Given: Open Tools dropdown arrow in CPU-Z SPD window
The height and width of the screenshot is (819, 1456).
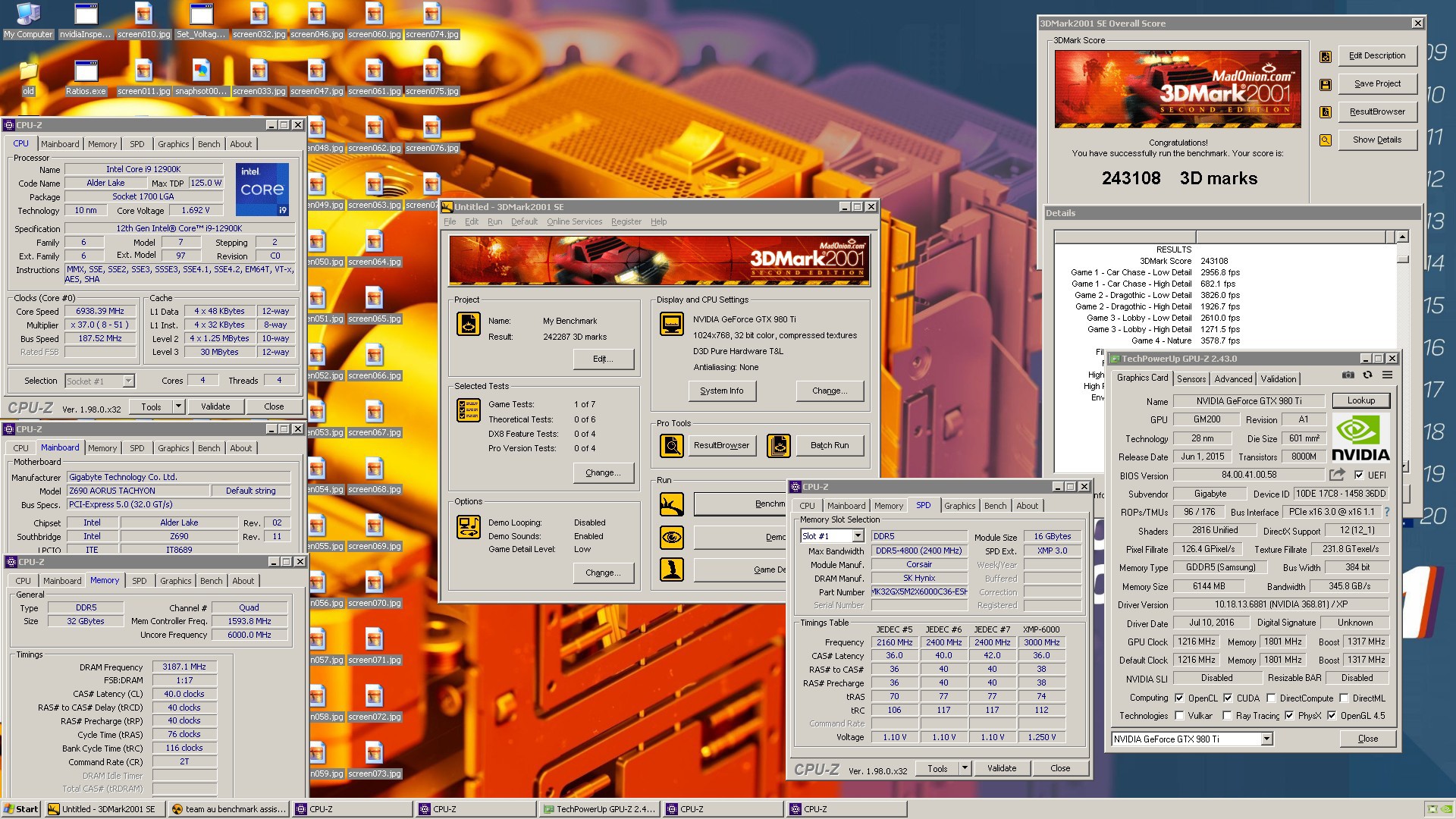Looking at the screenshot, I should pos(965,768).
